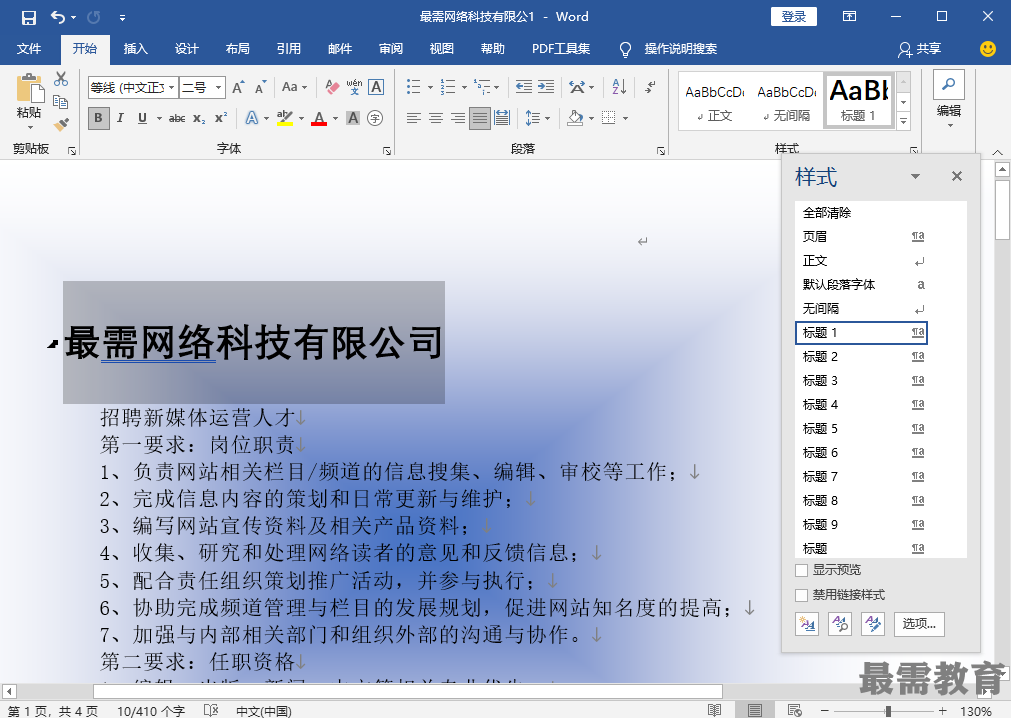Enable the 显示预览 checkbox

coord(801,570)
